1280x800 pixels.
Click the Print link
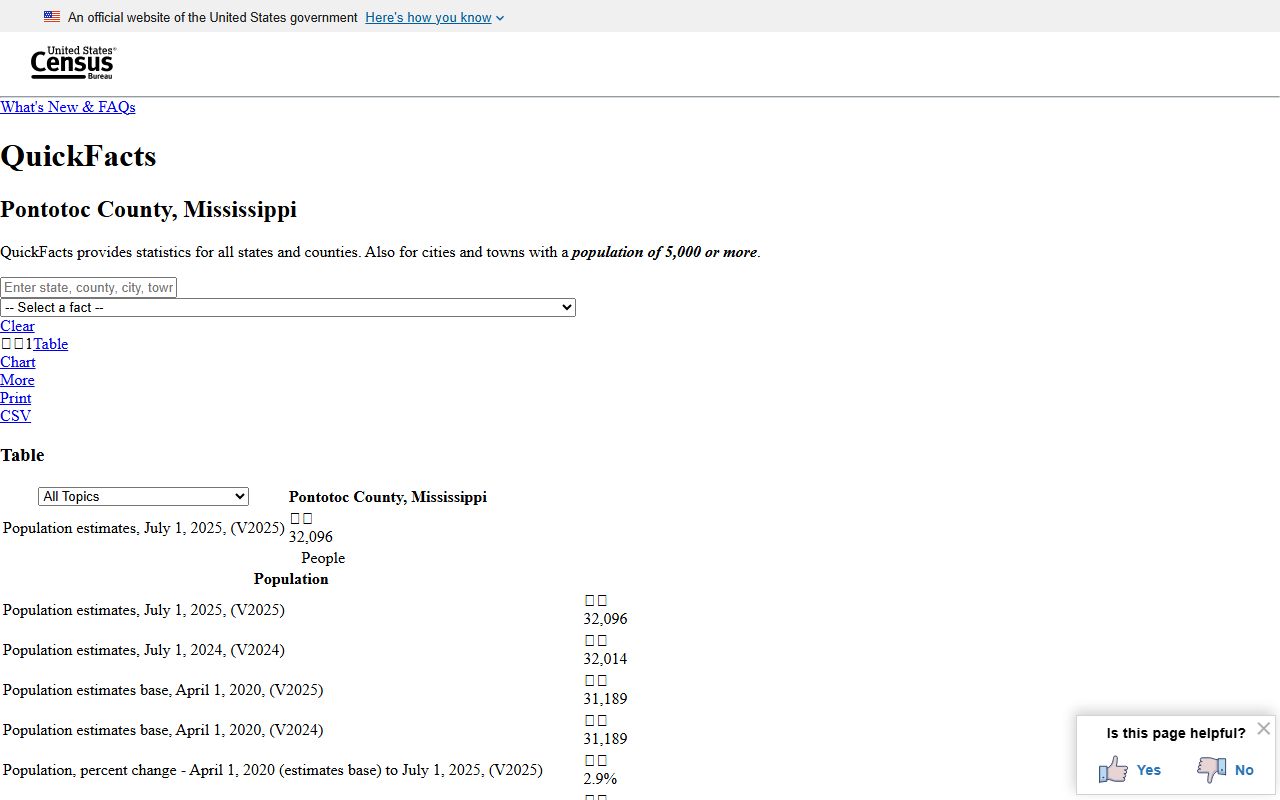point(16,398)
